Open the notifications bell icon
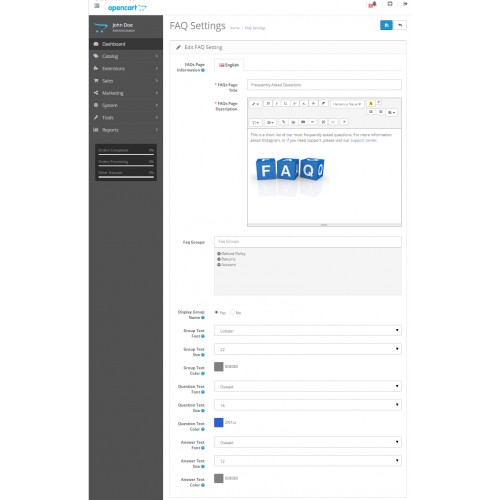The width and height of the screenshot is (500, 500). (374, 4)
